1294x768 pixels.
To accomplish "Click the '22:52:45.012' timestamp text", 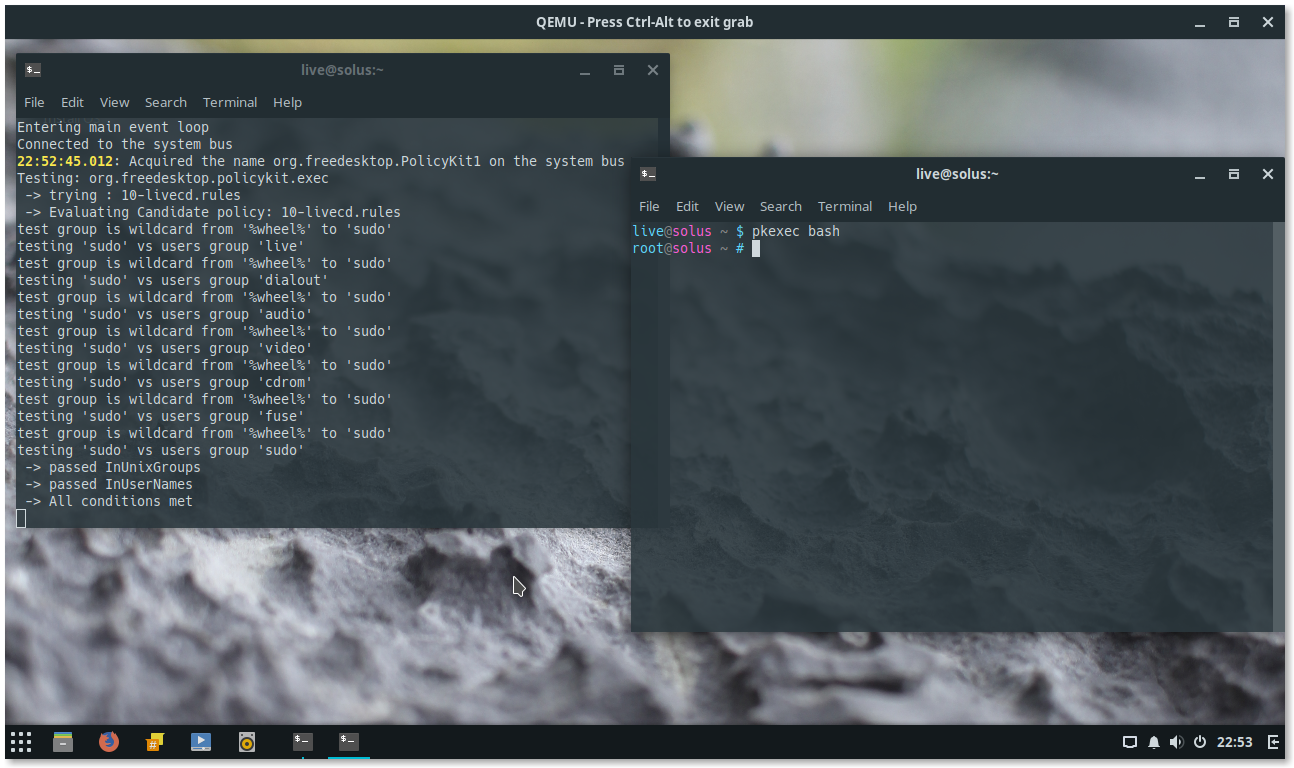I will tap(65, 161).
